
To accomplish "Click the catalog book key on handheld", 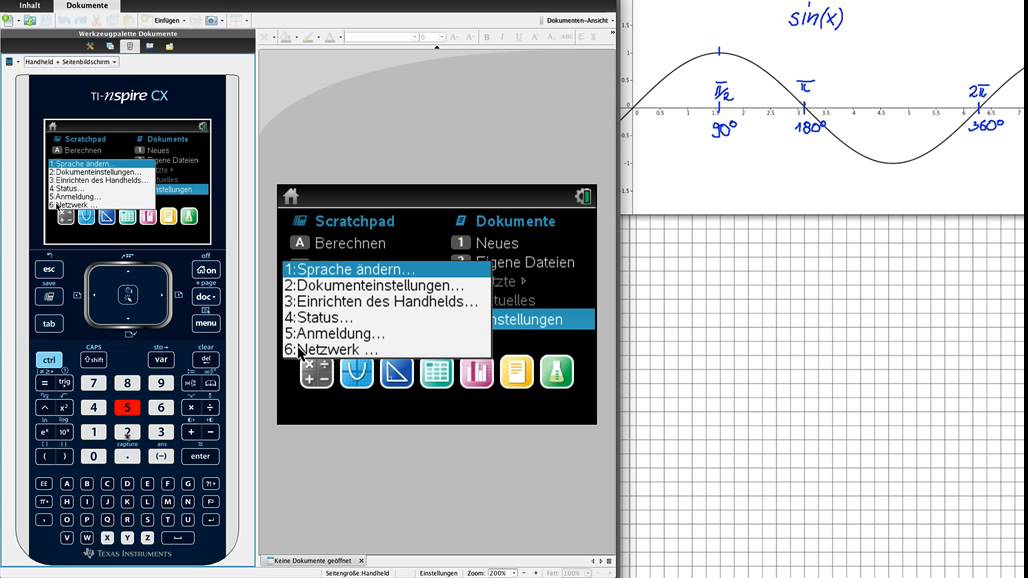I will pyautogui.click(x=210, y=383).
